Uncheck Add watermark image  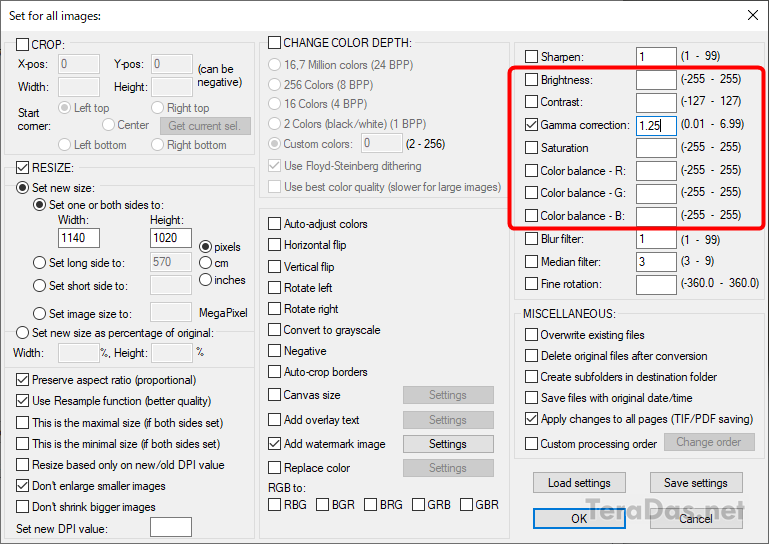[x=274, y=444]
